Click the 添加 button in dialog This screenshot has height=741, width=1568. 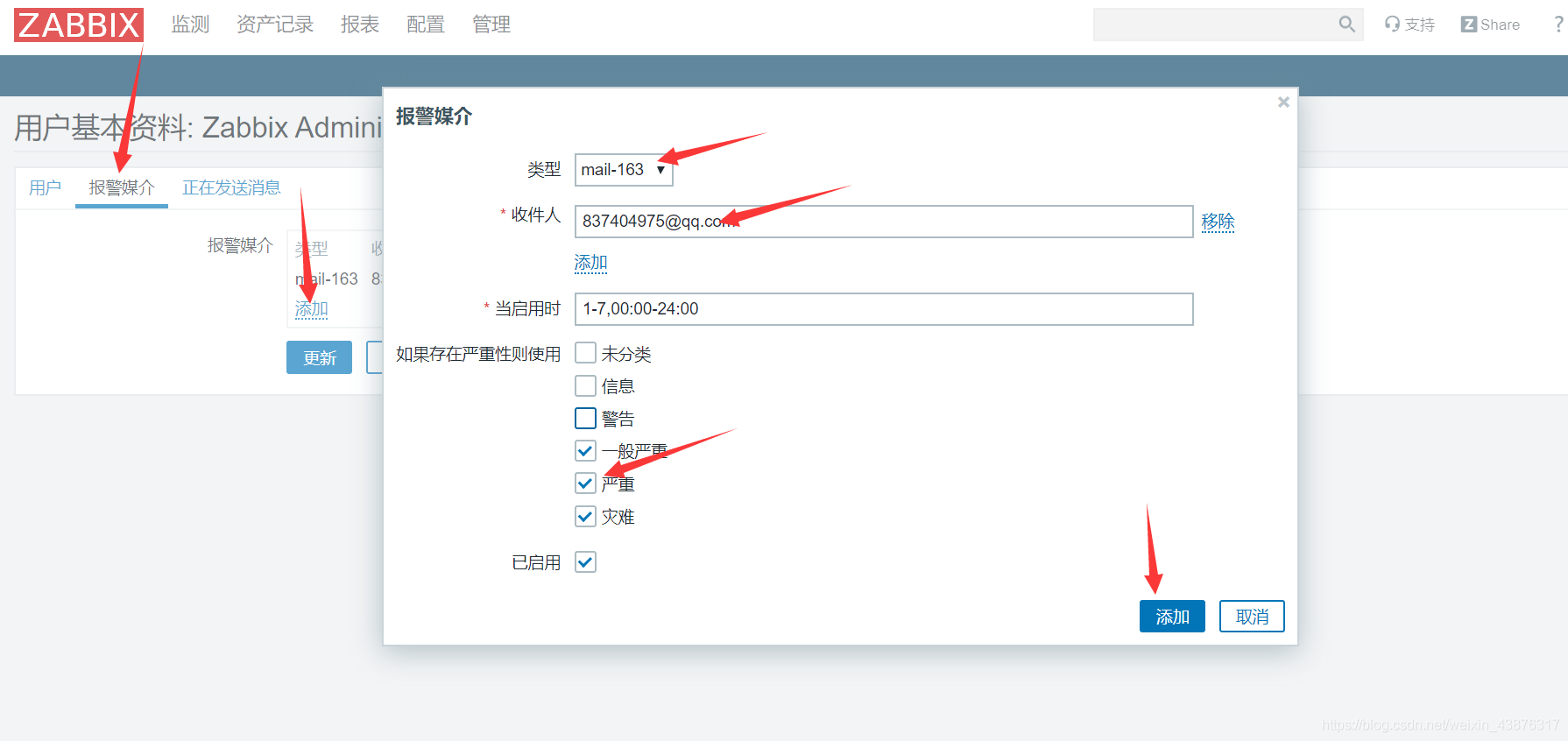click(1172, 617)
